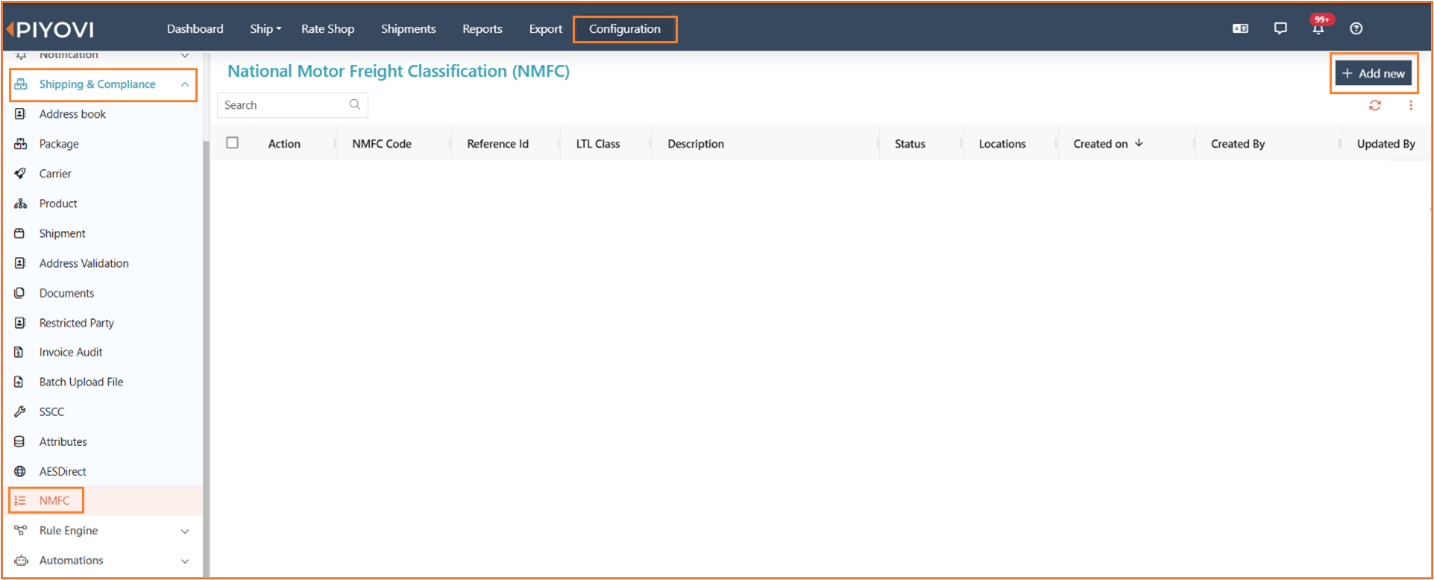Open the help question mark icon
Screen dimensions: 1434x580
click(1356, 29)
